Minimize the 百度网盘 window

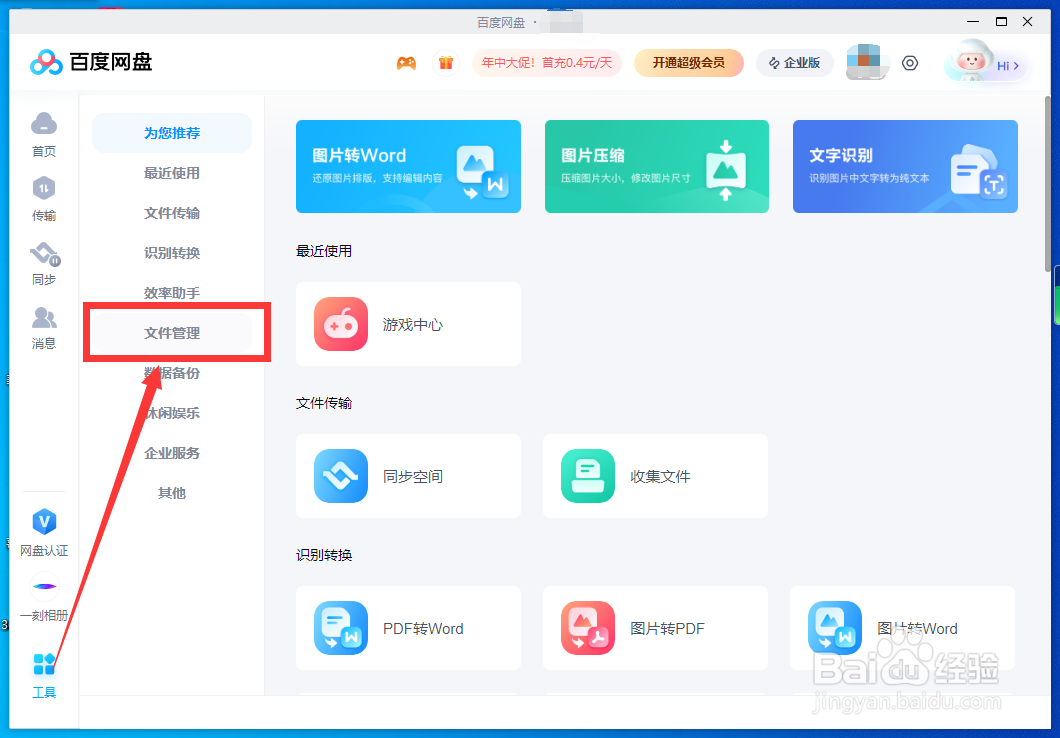tap(973, 22)
